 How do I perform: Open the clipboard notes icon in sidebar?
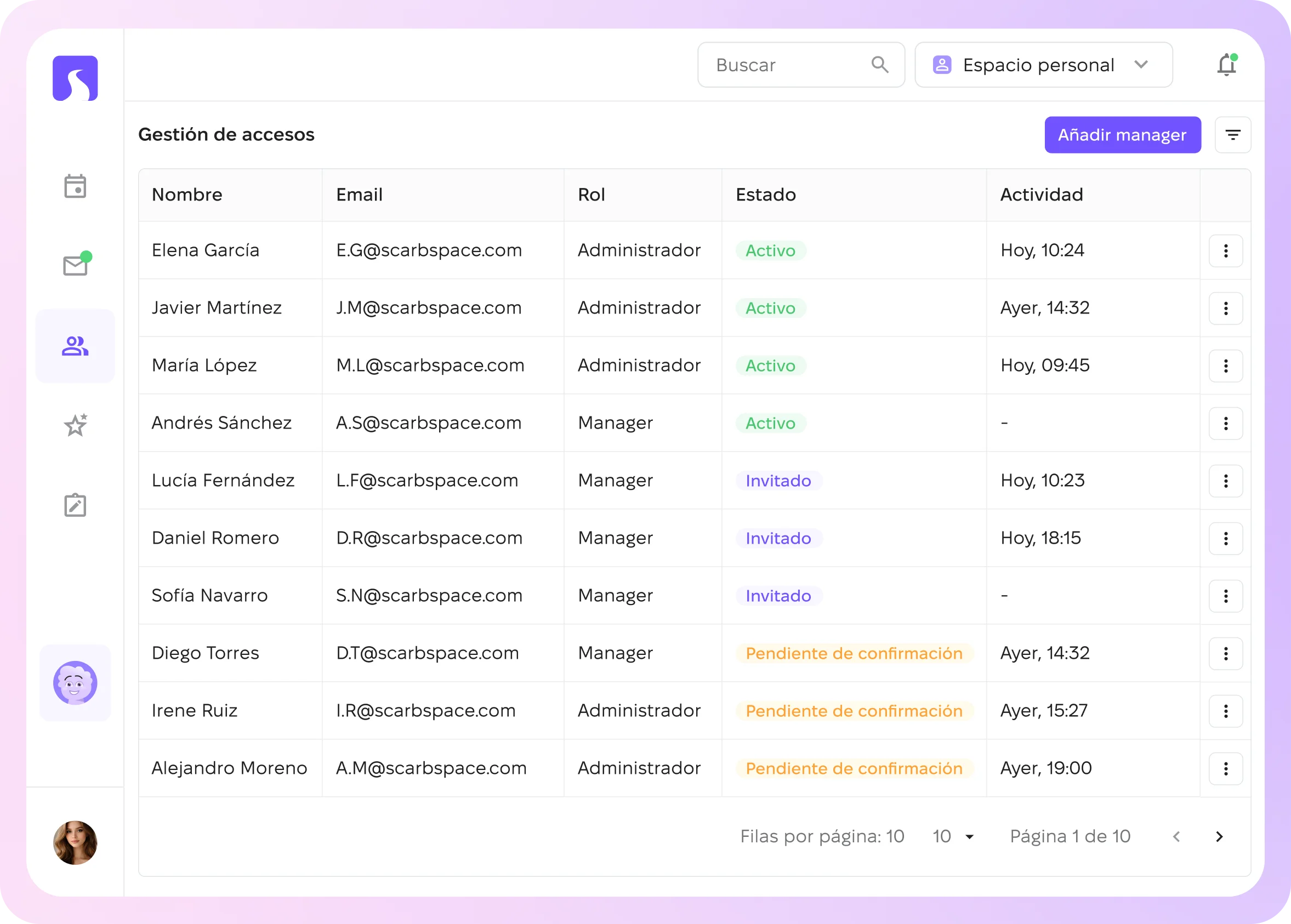[75, 505]
